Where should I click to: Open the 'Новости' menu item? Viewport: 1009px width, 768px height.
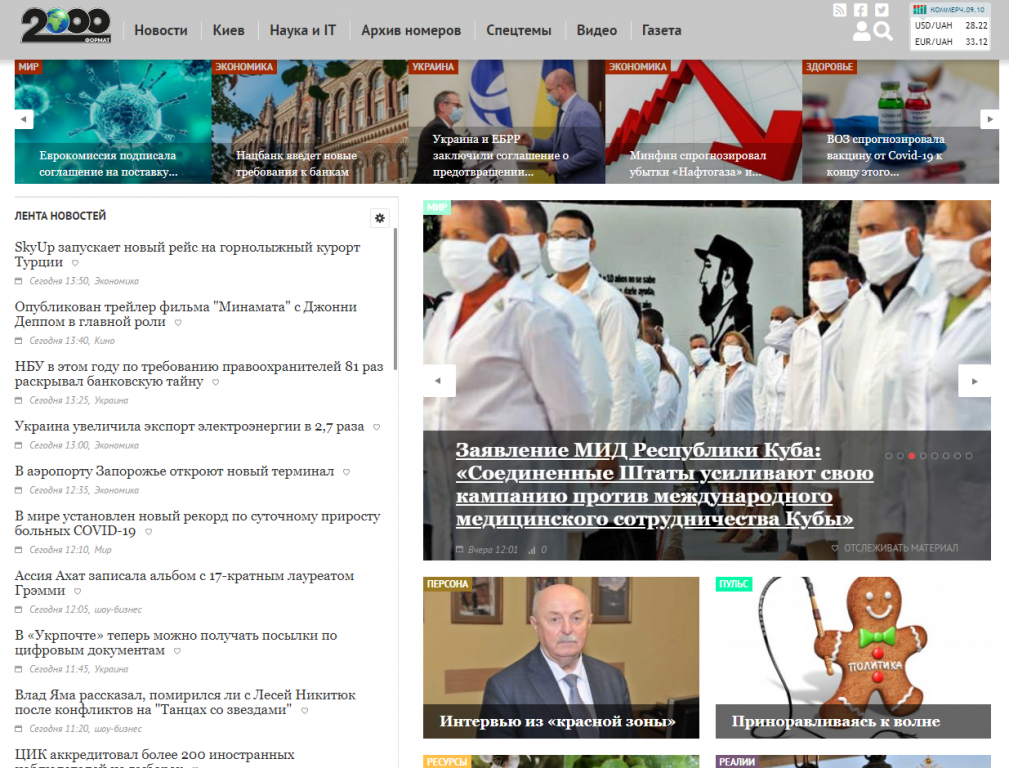point(161,30)
